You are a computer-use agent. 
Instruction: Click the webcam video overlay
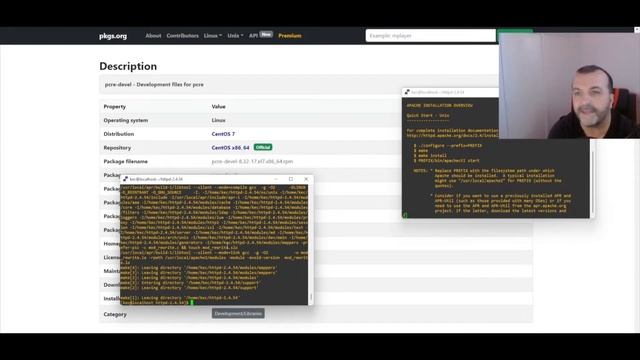(569, 86)
